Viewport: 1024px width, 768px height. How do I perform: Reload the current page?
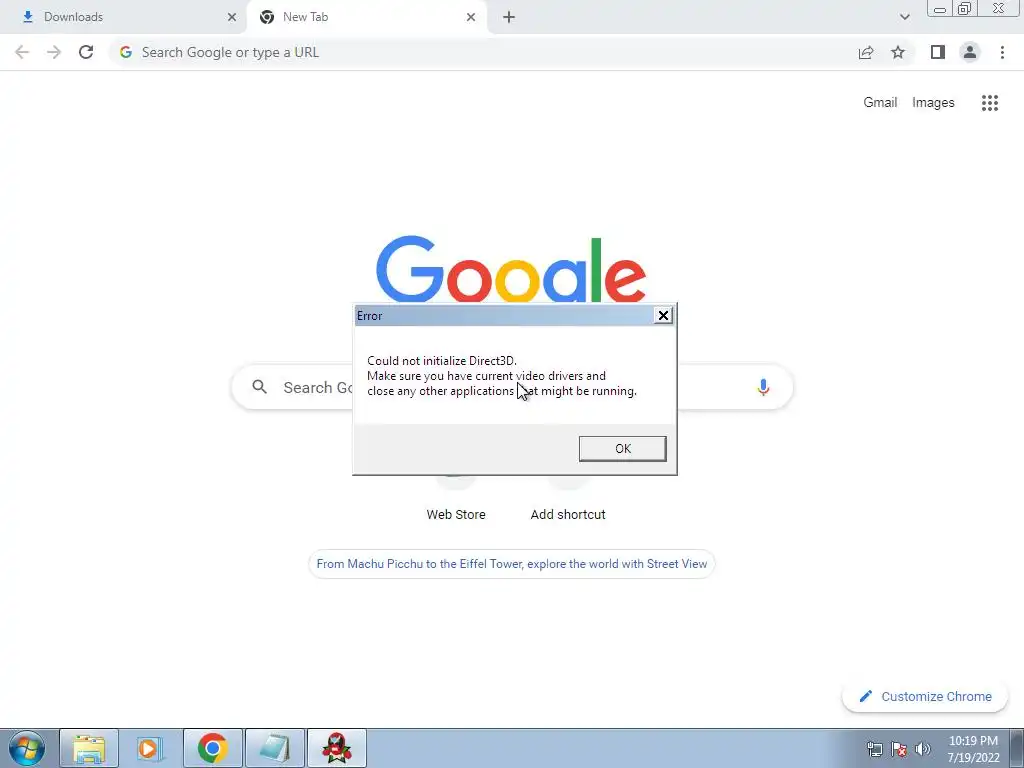click(x=86, y=52)
